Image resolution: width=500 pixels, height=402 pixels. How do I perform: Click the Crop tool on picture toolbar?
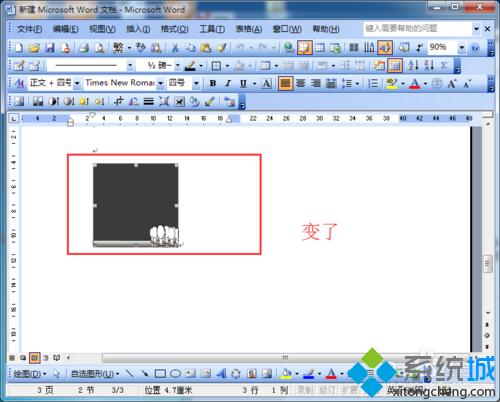[118, 101]
